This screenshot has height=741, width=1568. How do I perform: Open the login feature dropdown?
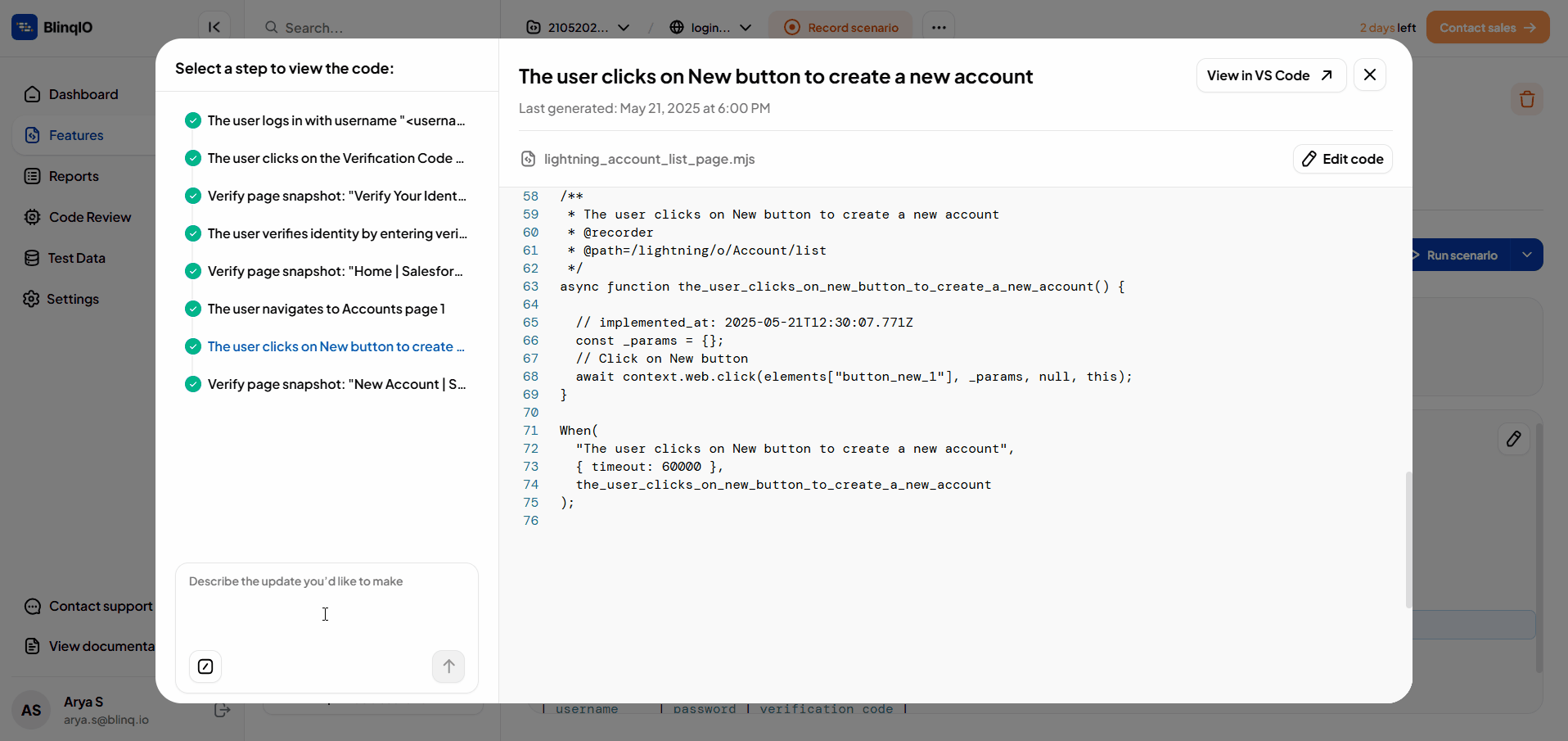pos(710,27)
